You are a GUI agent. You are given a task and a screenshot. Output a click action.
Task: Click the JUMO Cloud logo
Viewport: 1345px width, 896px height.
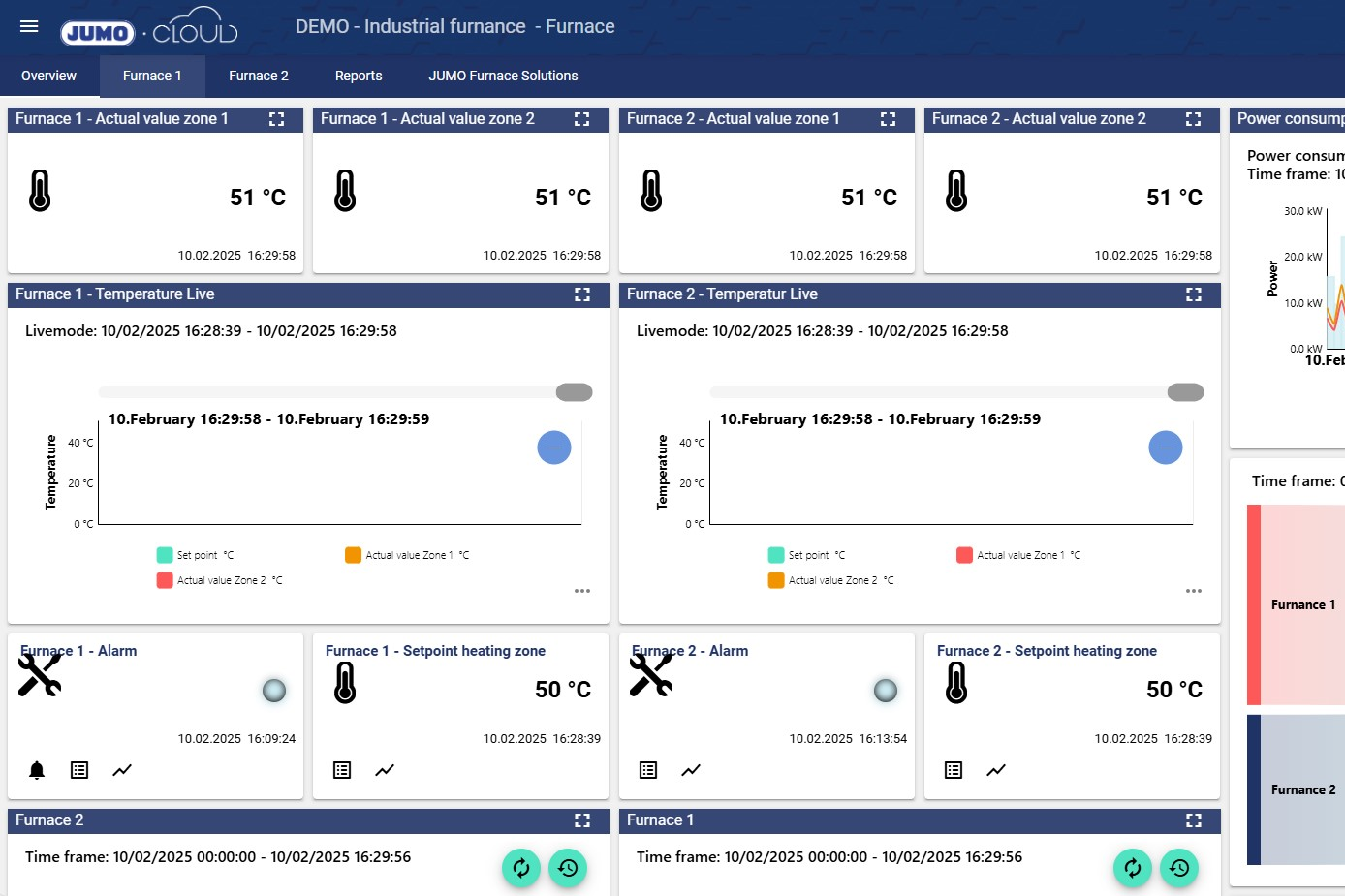[x=149, y=29]
